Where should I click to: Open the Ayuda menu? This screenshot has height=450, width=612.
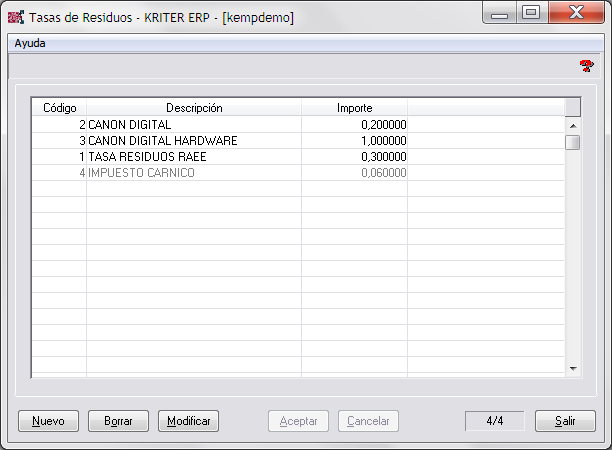click(30, 44)
